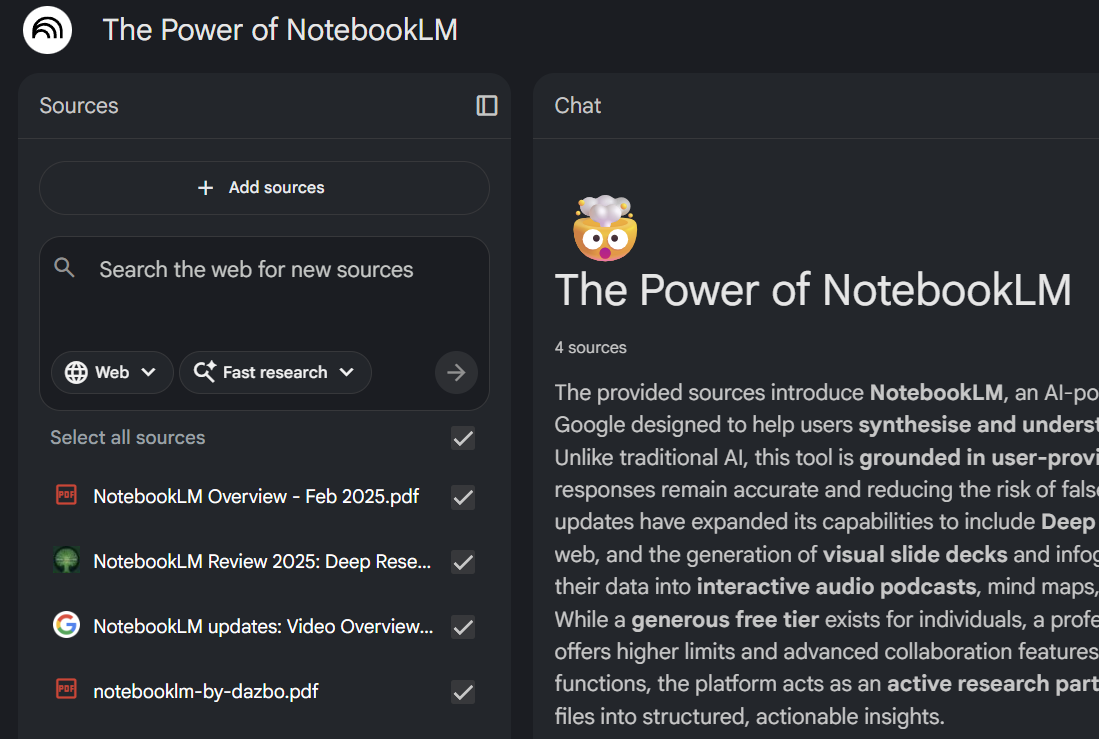Uncheck the notebooklm-by-dazbo.pdf checkbox
Image resolution: width=1099 pixels, height=739 pixels.
(463, 692)
